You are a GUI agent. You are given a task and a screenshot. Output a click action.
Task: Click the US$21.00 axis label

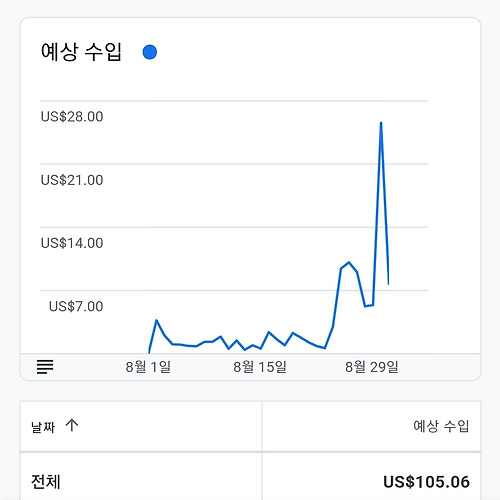72,180
